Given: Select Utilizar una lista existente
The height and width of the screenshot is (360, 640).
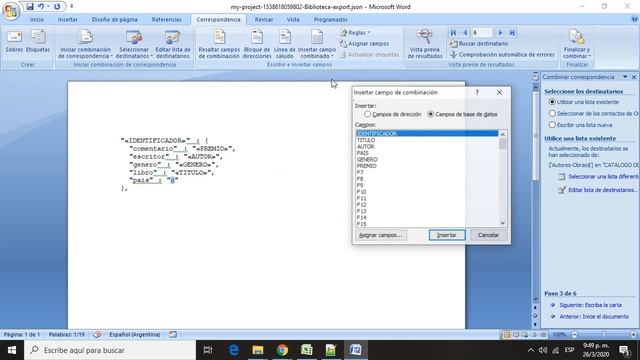Looking at the screenshot, I should pos(552,102).
